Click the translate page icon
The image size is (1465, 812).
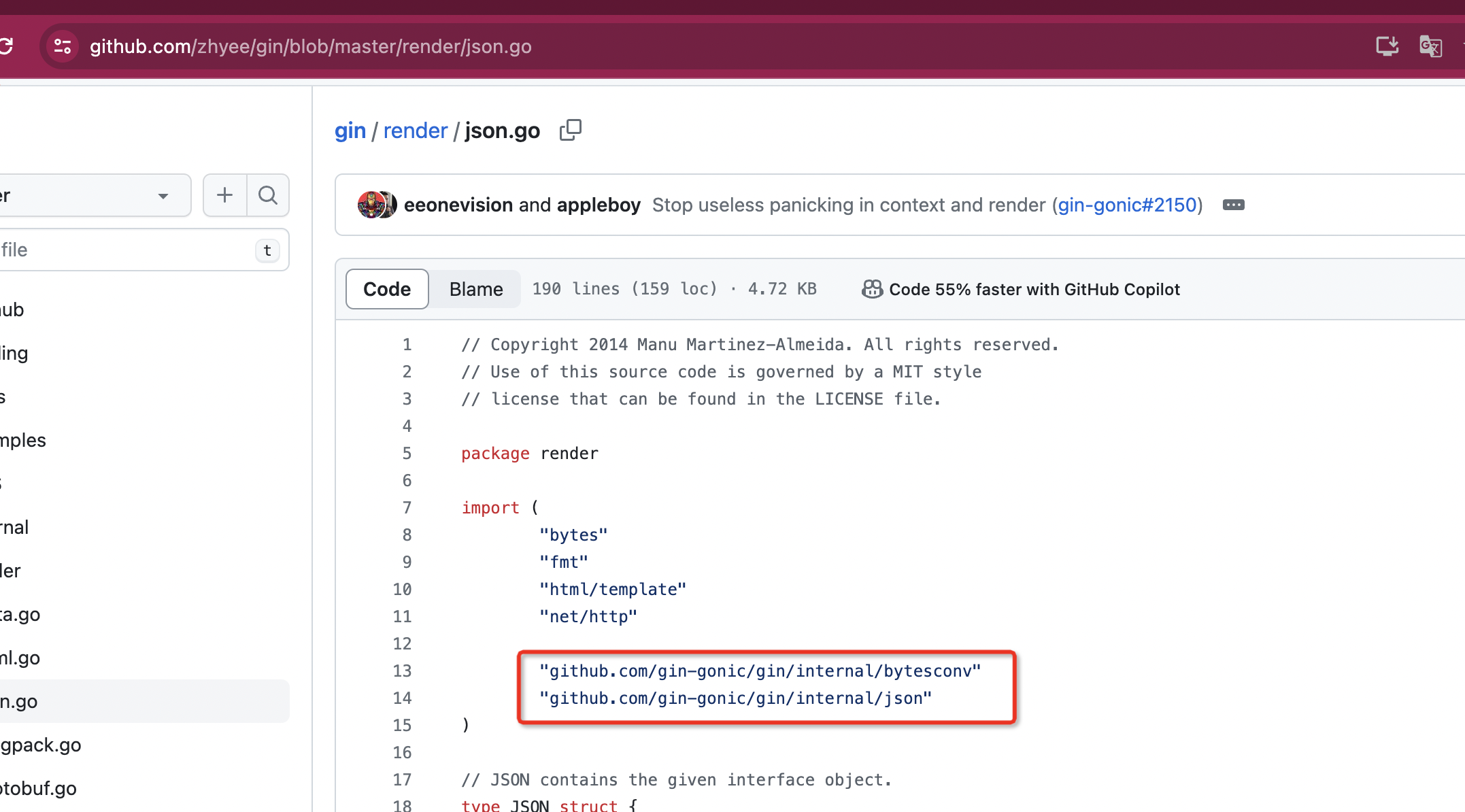(1430, 46)
